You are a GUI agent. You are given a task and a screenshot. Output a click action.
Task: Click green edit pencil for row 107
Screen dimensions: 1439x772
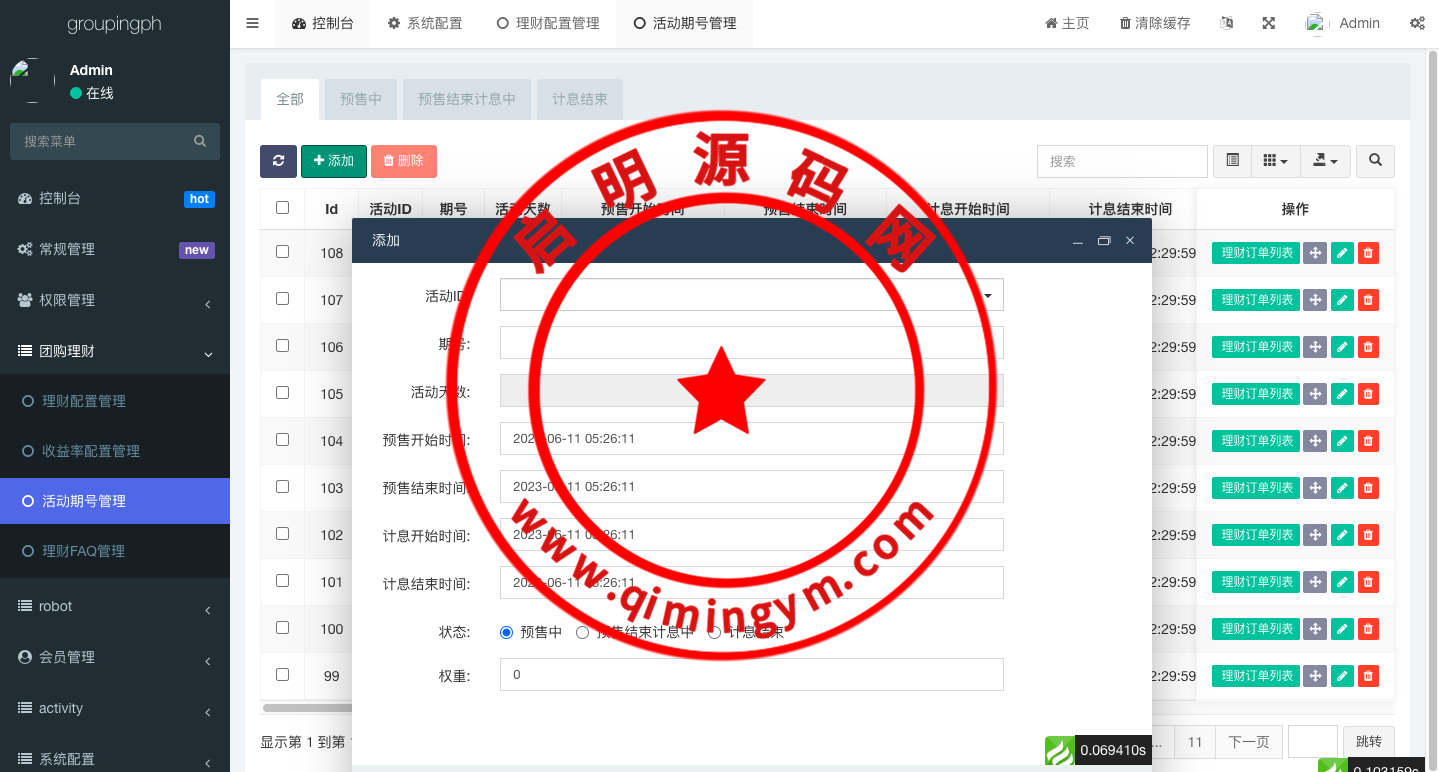(x=1342, y=300)
